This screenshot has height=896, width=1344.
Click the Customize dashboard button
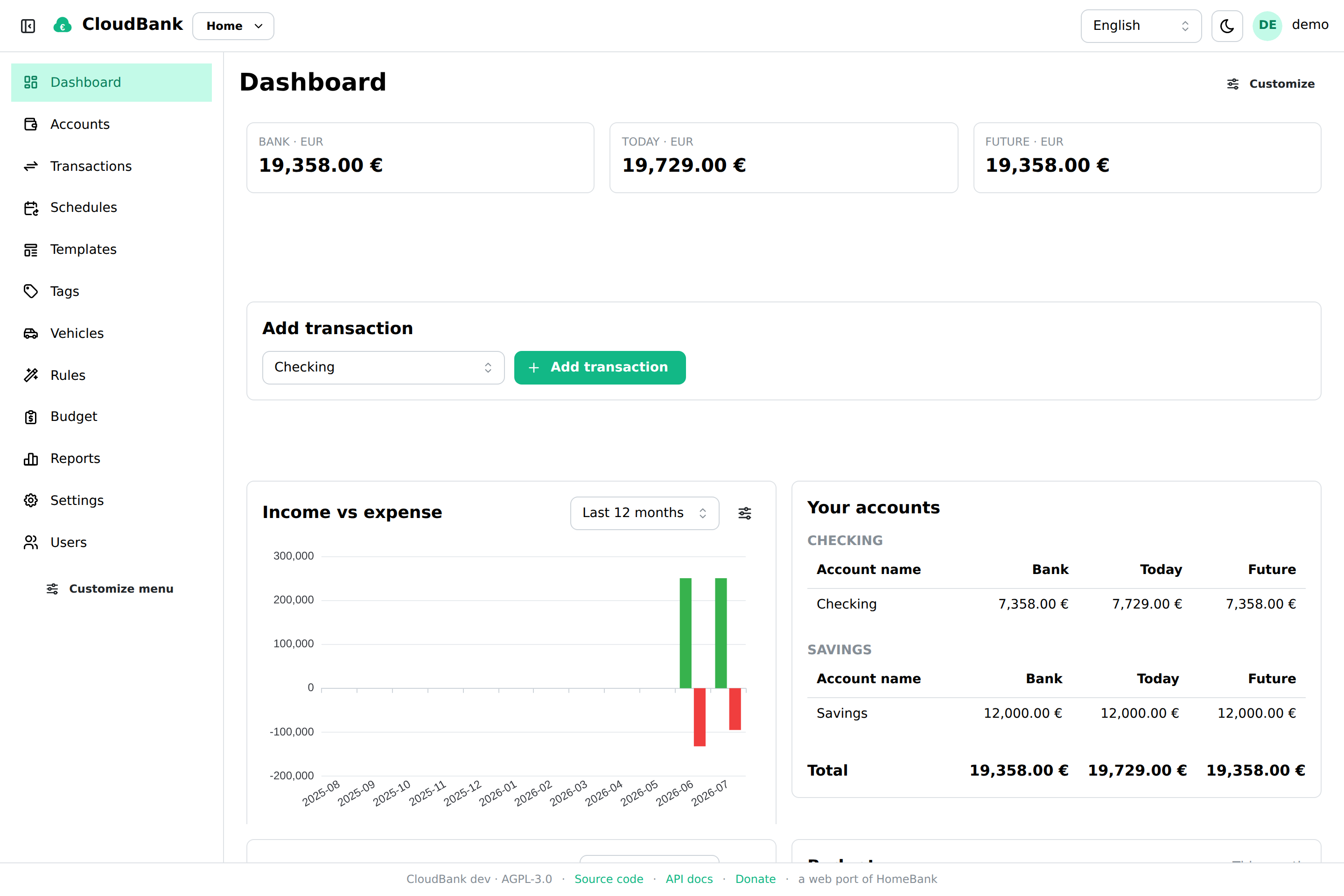(x=1270, y=84)
